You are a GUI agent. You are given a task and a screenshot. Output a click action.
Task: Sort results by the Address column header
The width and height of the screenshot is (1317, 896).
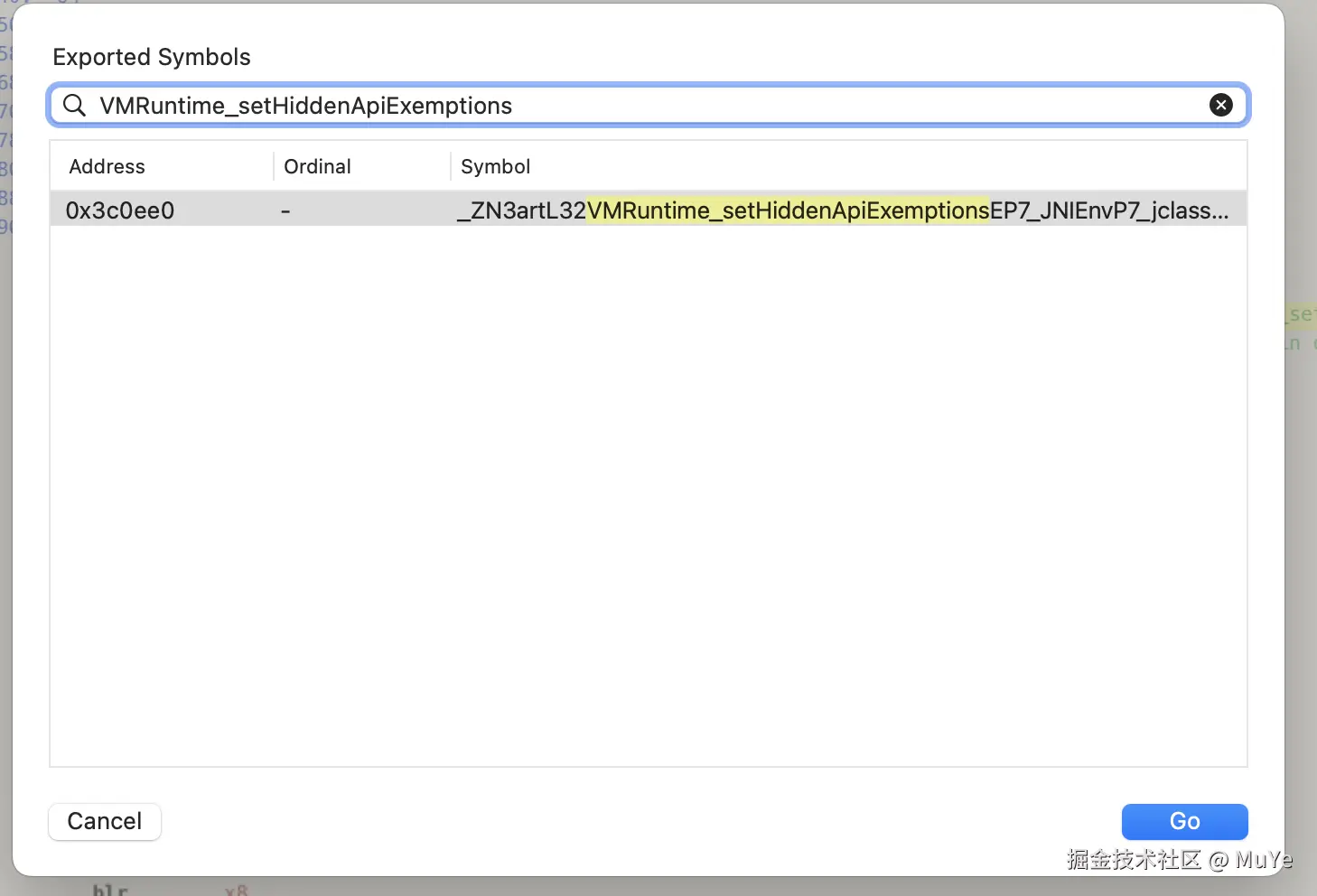[x=107, y=166]
